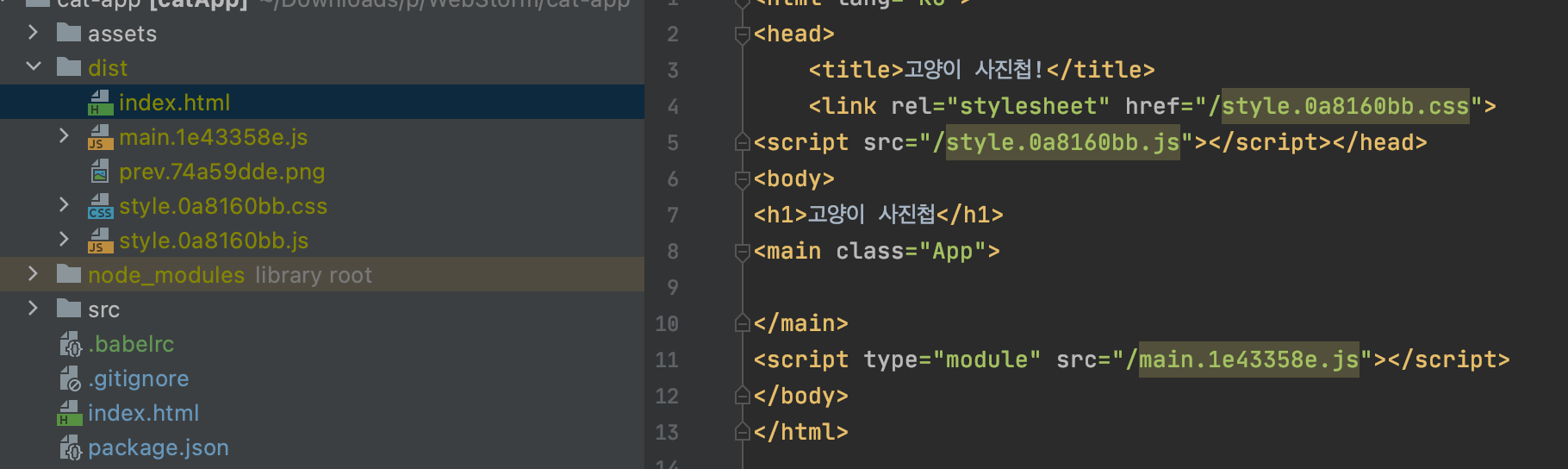Click the title tag text on line 3

[x=974, y=69]
